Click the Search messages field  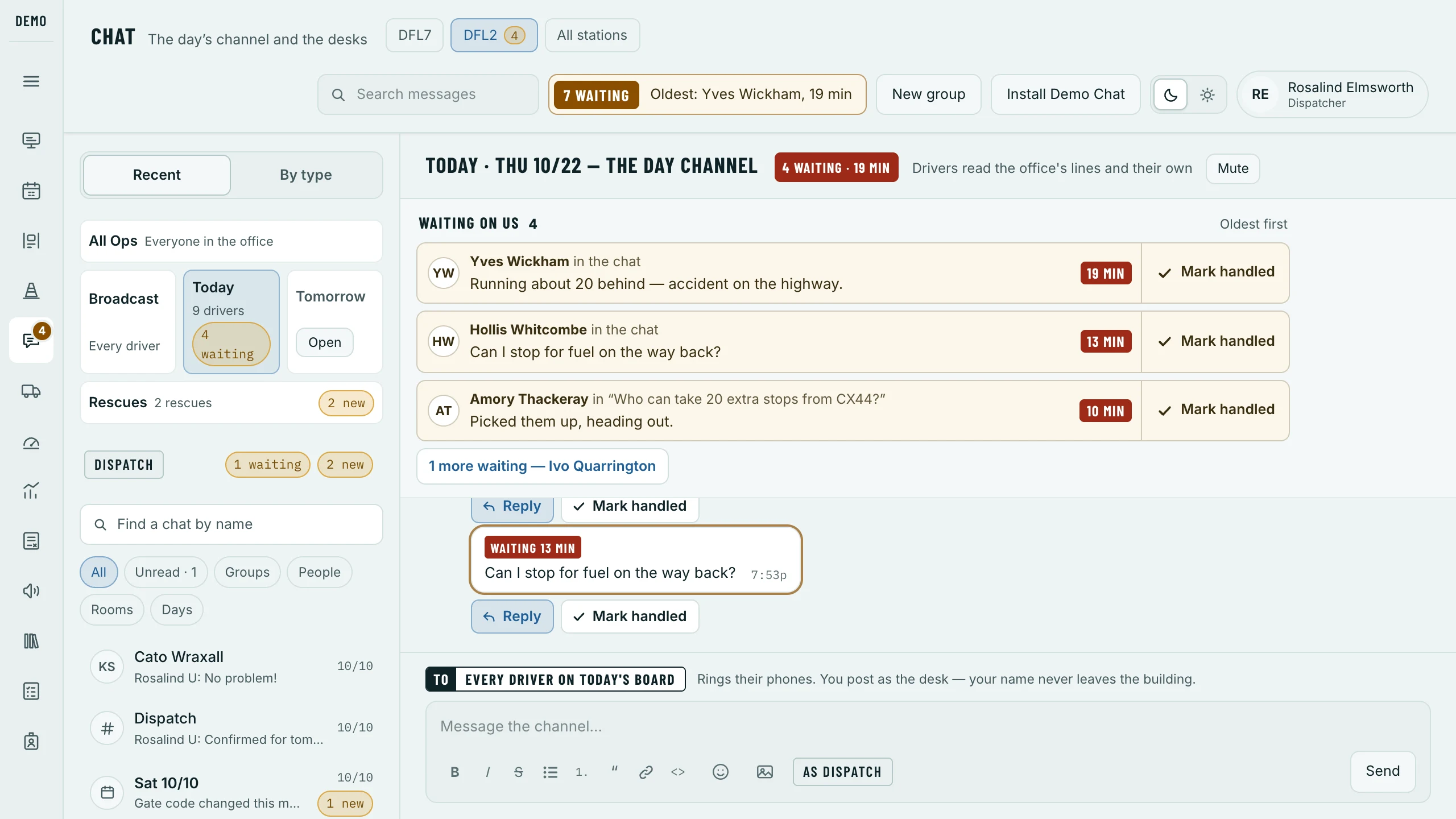[428, 94]
